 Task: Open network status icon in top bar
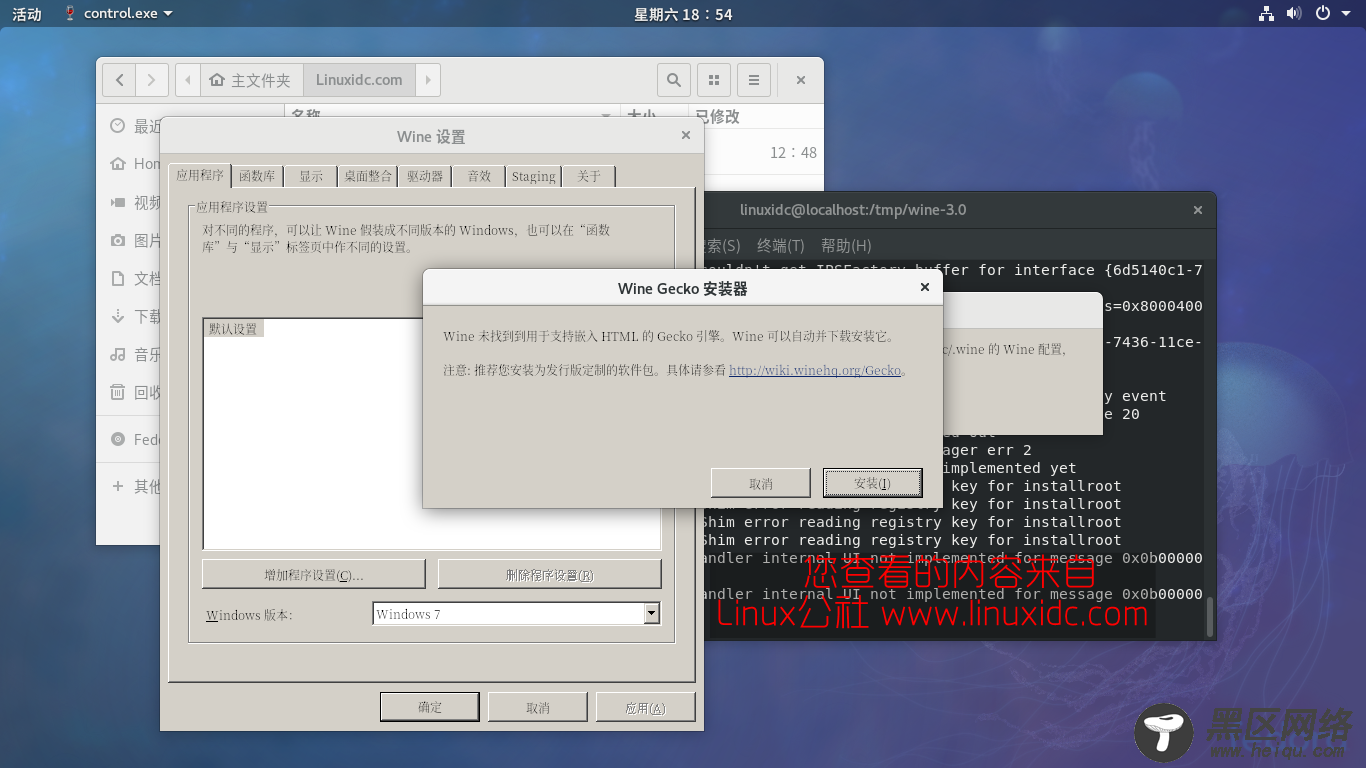pos(1267,13)
